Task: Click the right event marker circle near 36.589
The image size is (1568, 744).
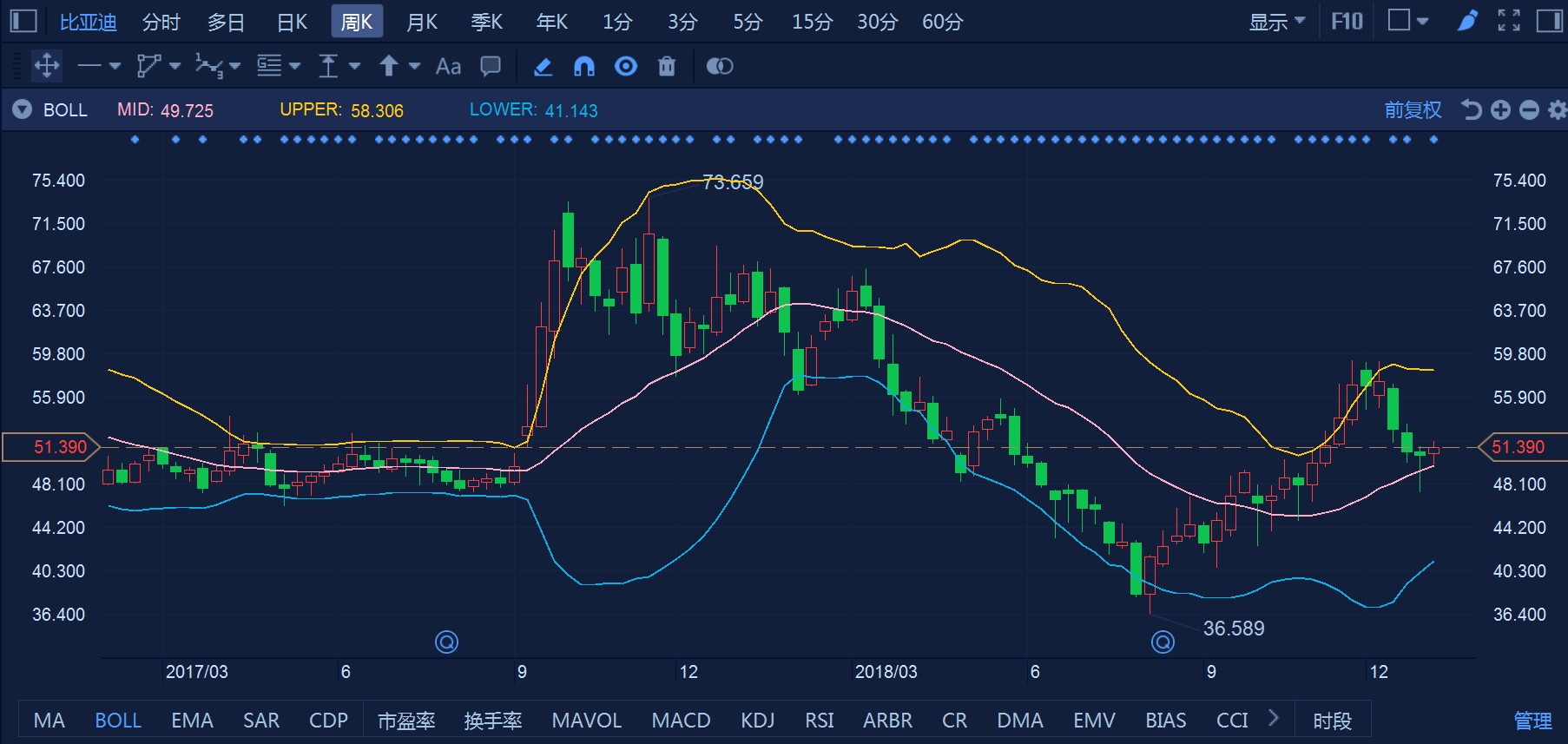Action: coord(1163,642)
